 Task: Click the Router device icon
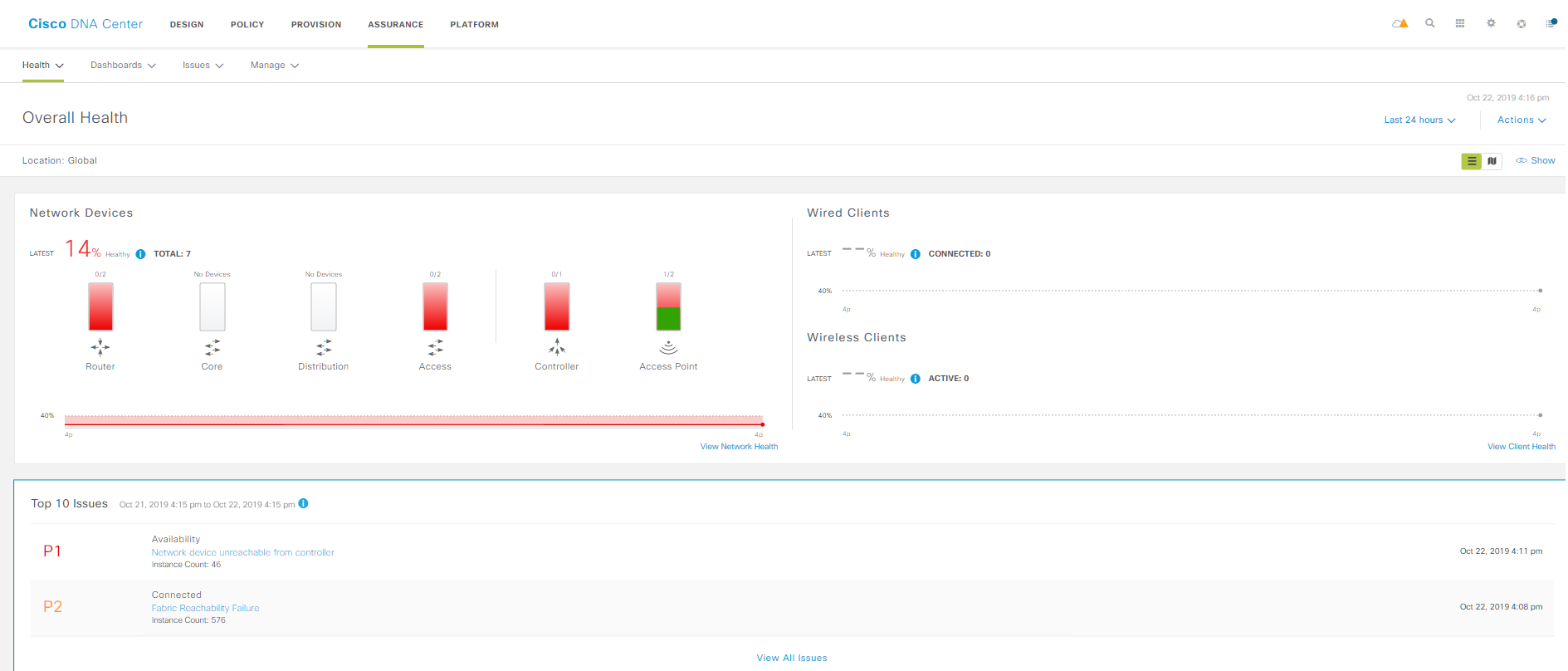pyautogui.click(x=100, y=347)
